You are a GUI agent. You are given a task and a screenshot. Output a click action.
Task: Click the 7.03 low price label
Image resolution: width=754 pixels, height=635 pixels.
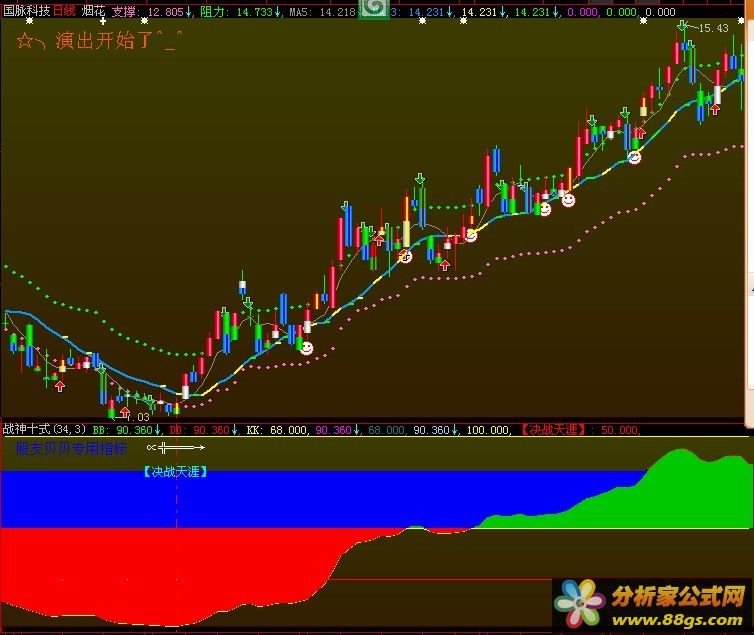[x=138, y=417]
